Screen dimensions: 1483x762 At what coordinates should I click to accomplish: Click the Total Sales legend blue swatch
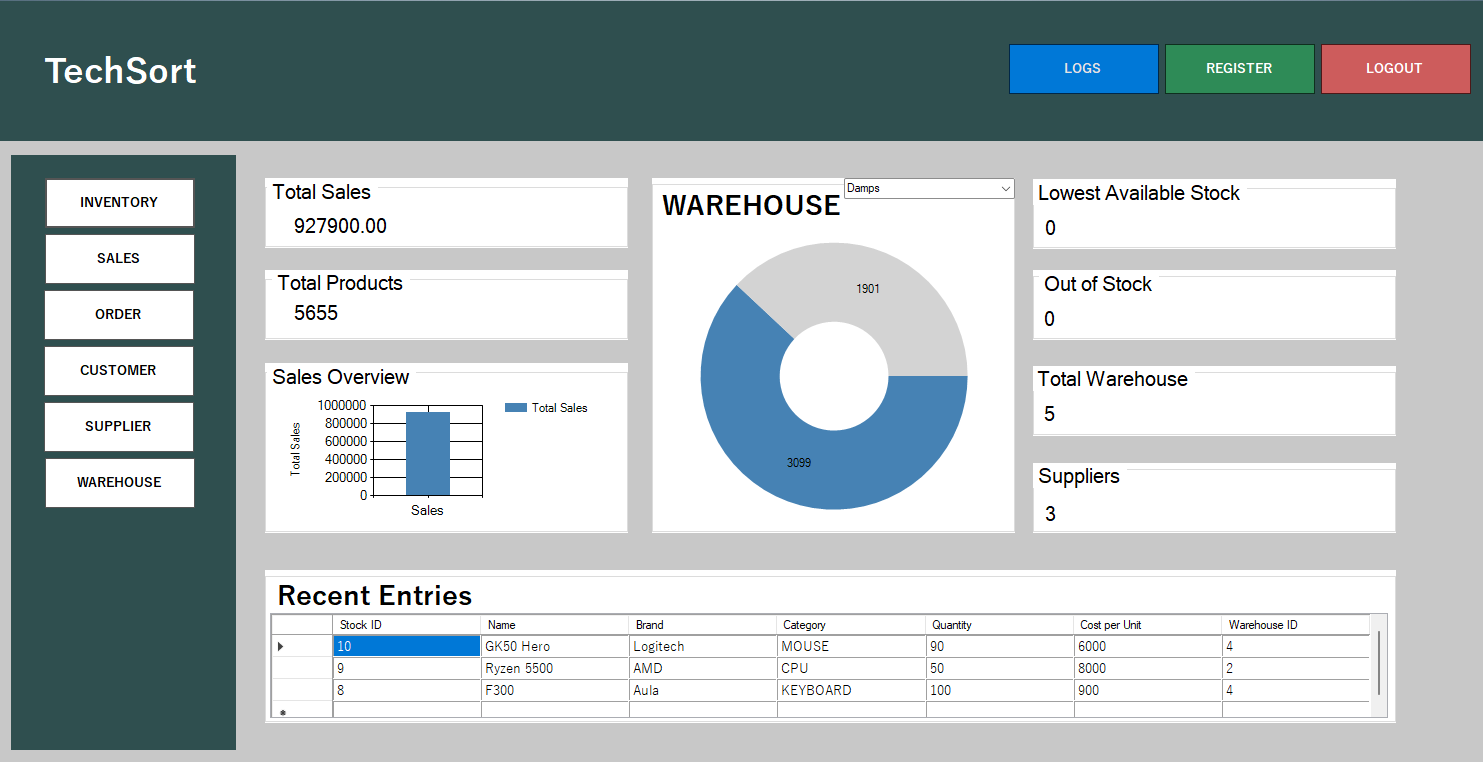pos(516,408)
